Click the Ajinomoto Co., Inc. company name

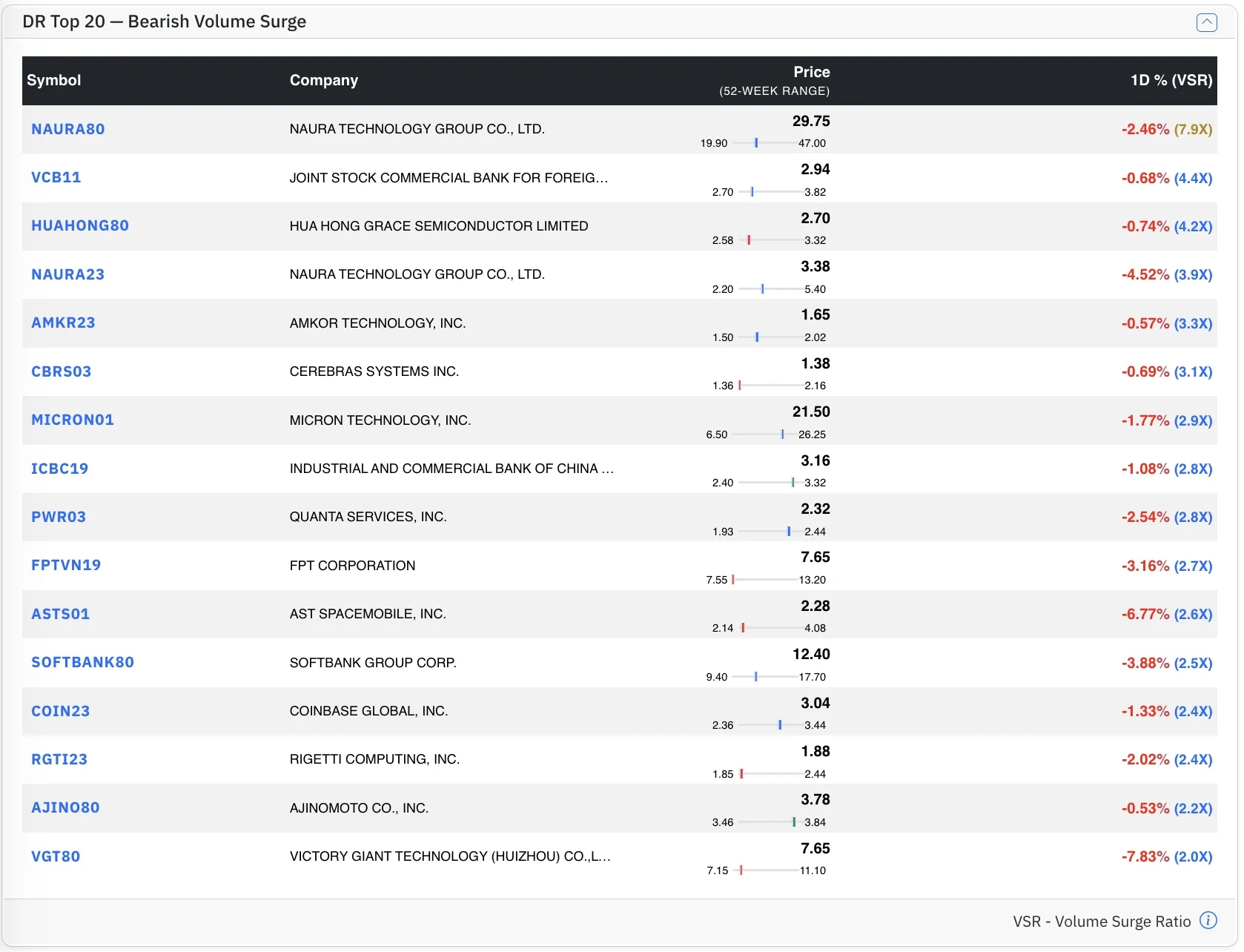[359, 808]
